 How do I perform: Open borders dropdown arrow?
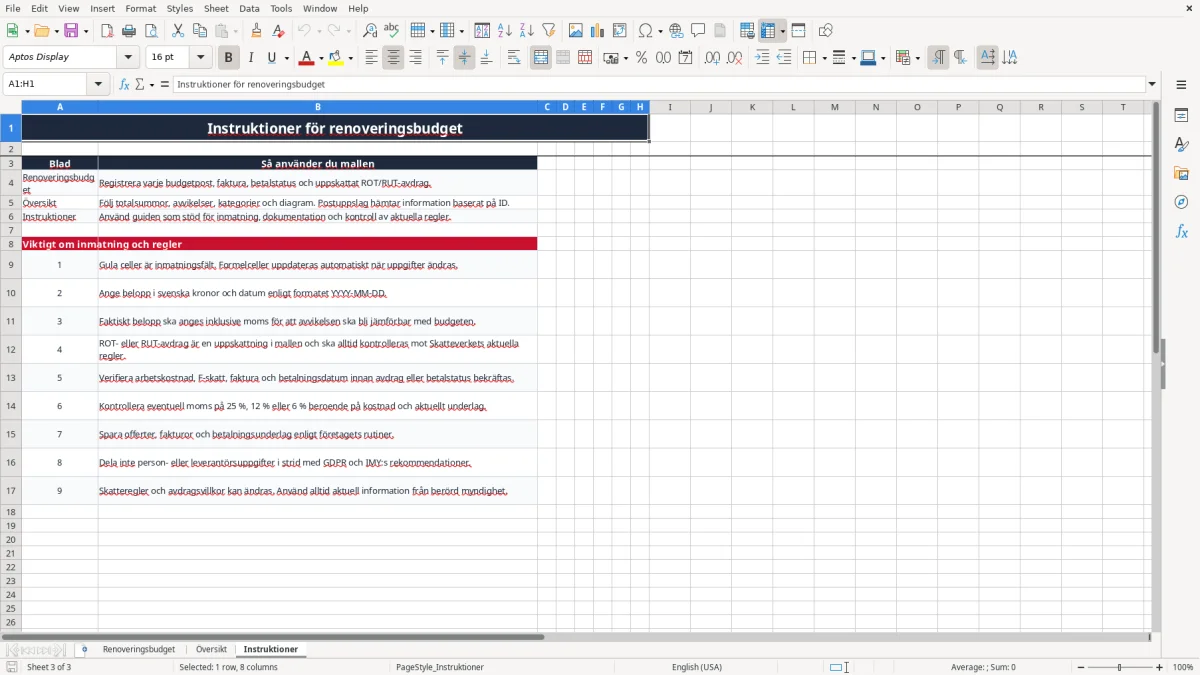pos(823,58)
